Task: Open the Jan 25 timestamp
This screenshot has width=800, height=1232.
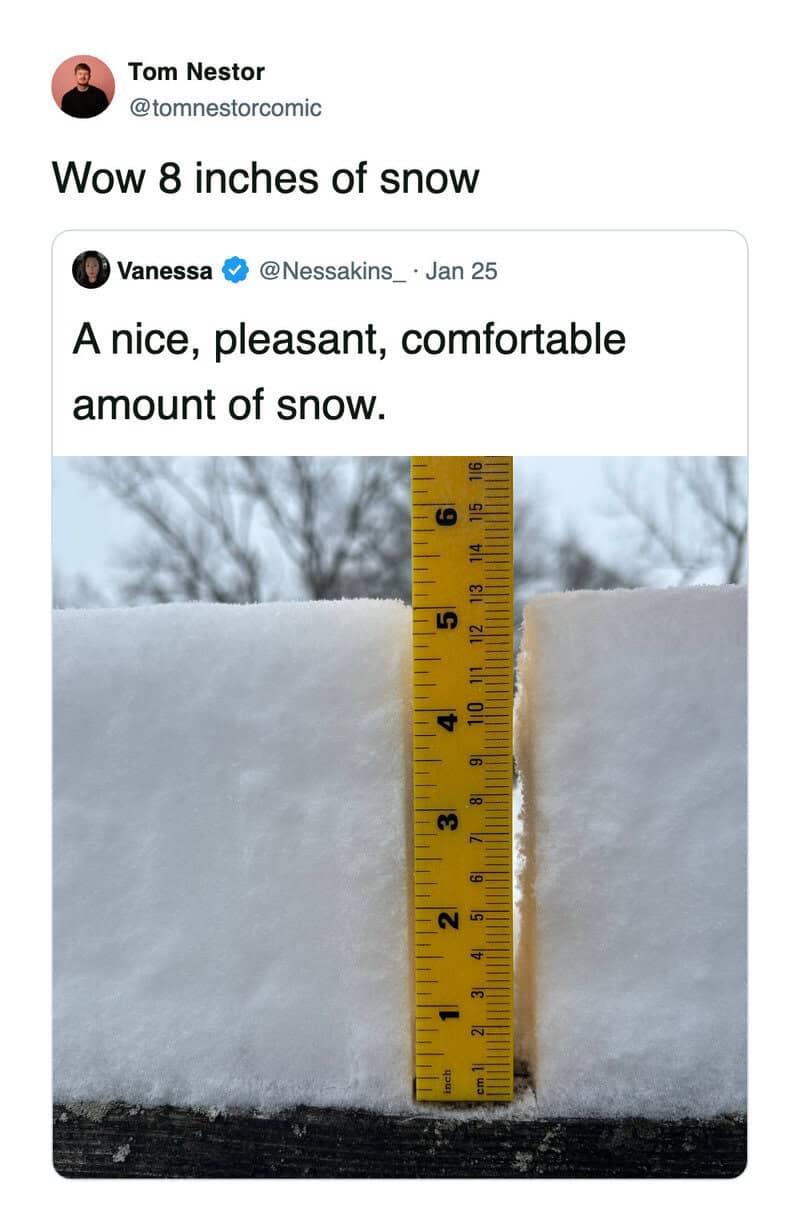Action: pos(461,271)
